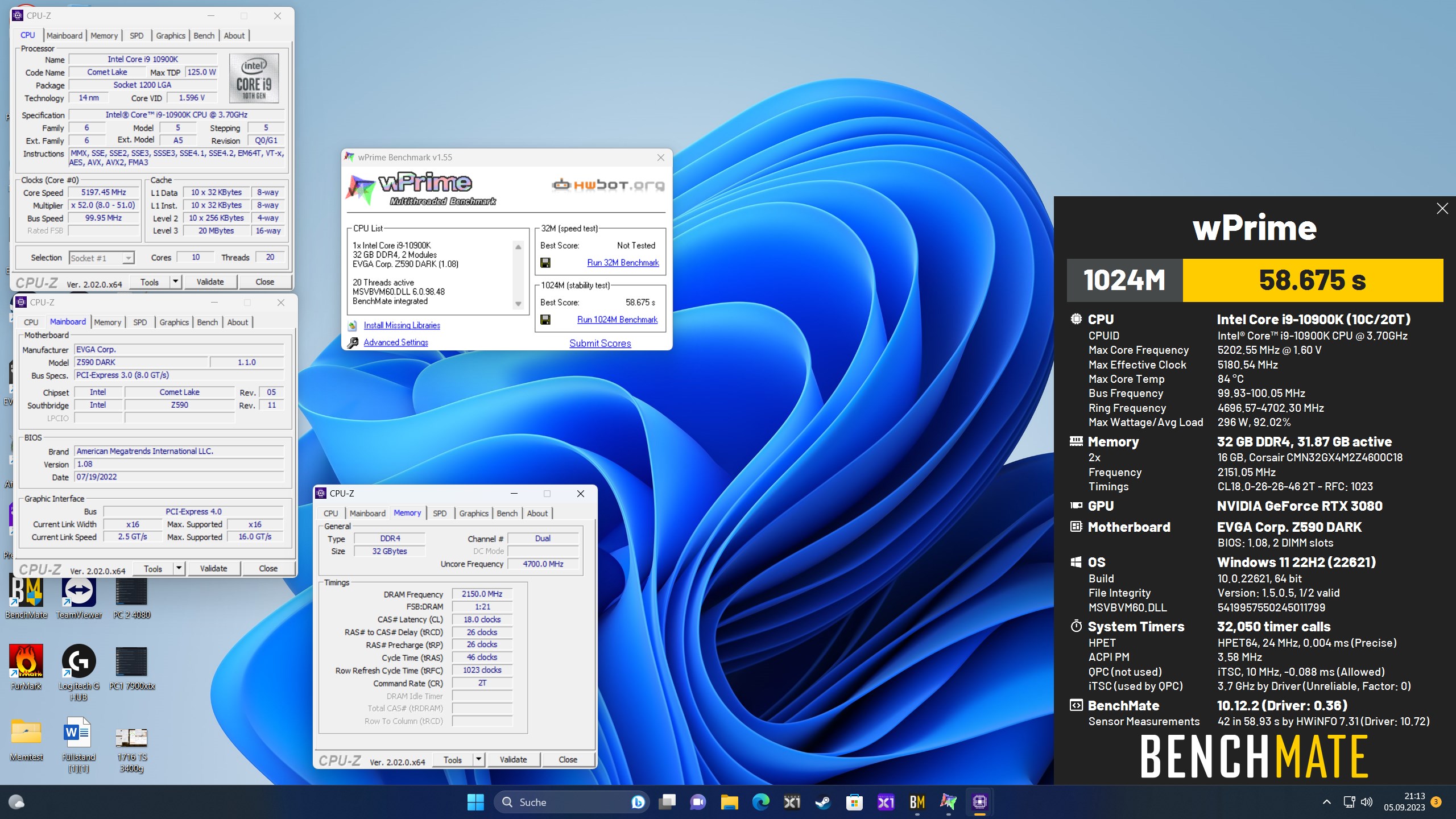This screenshot has width=1456, height=819.
Task: Click the Advanced Settings wrench icon
Action: point(353,342)
